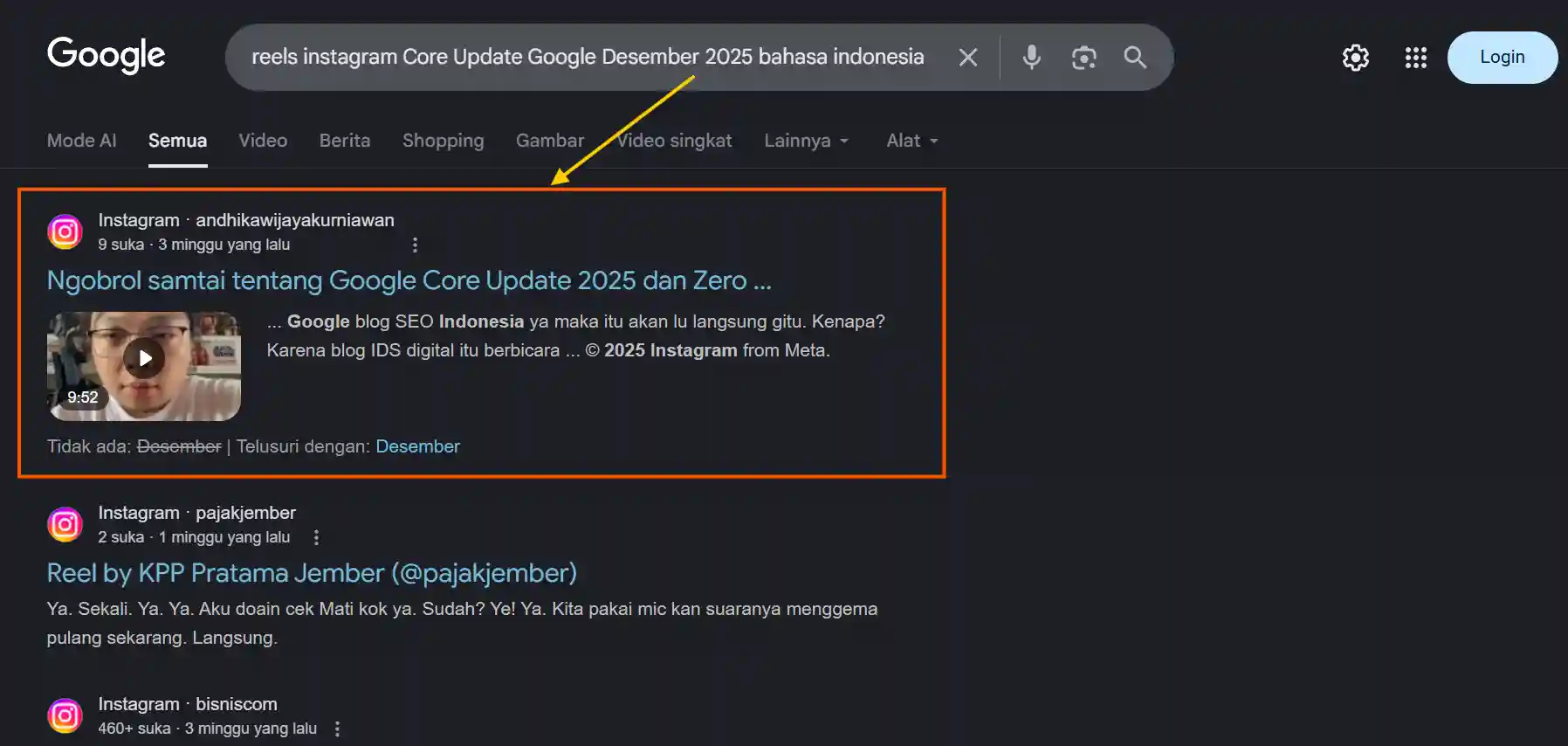Screen dimensions: 1568x746
Task: Play the 9:52 video thumbnail
Action: tap(144, 366)
